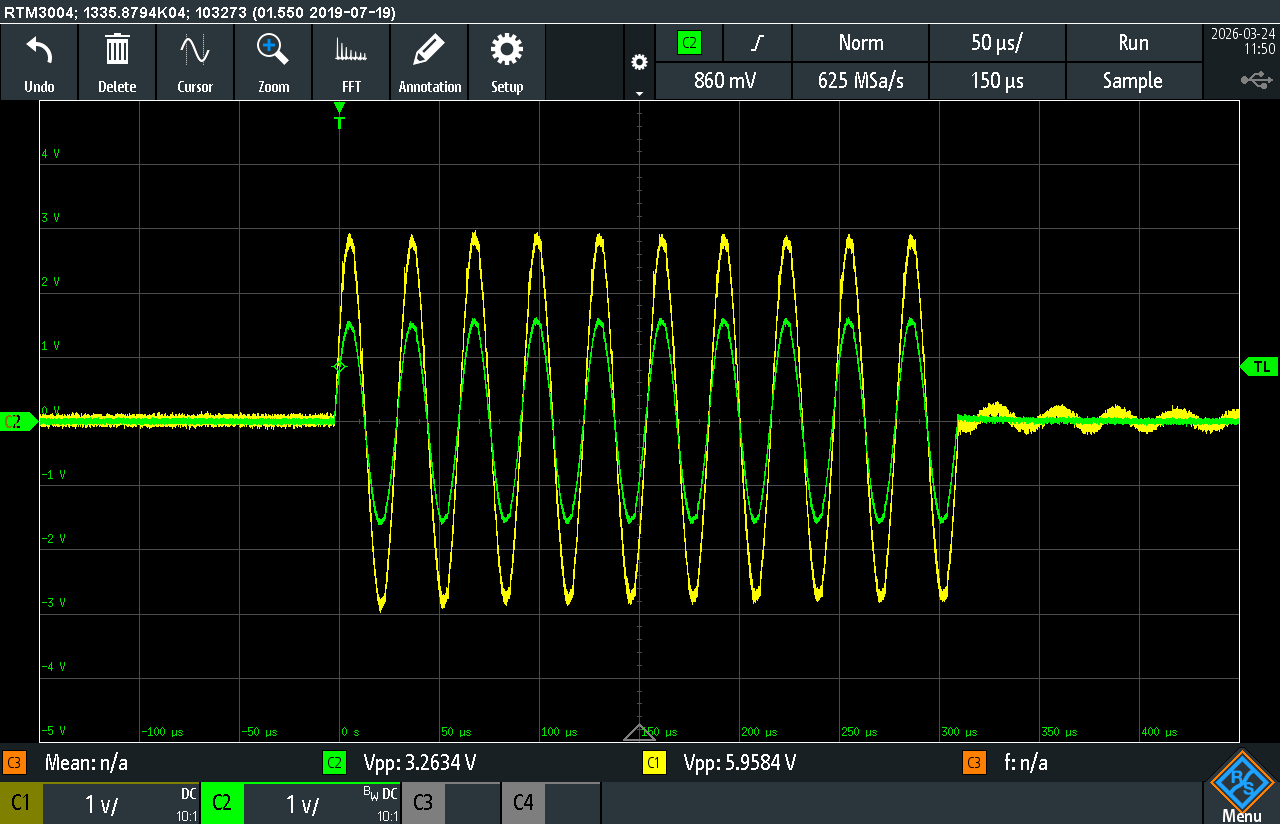Screen dimensions: 1280x824
Task: Activate the Cursor measurement tool
Action: click(195, 50)
